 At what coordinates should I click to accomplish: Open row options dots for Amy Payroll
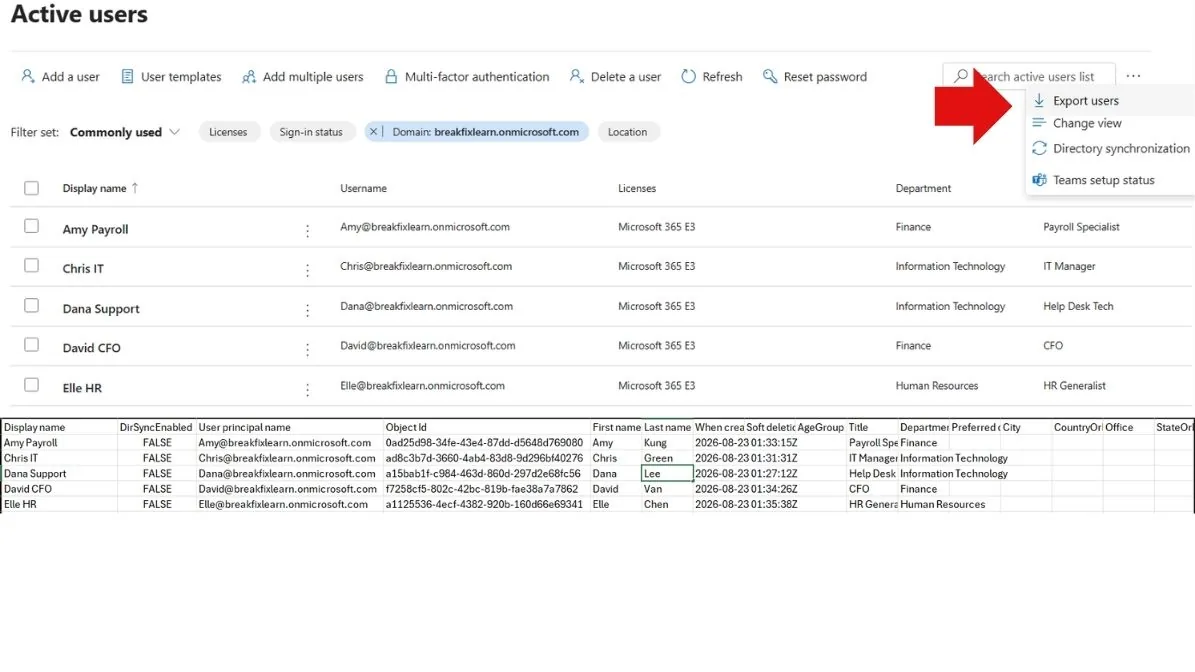pyautogui.click(x=307, y=230)
